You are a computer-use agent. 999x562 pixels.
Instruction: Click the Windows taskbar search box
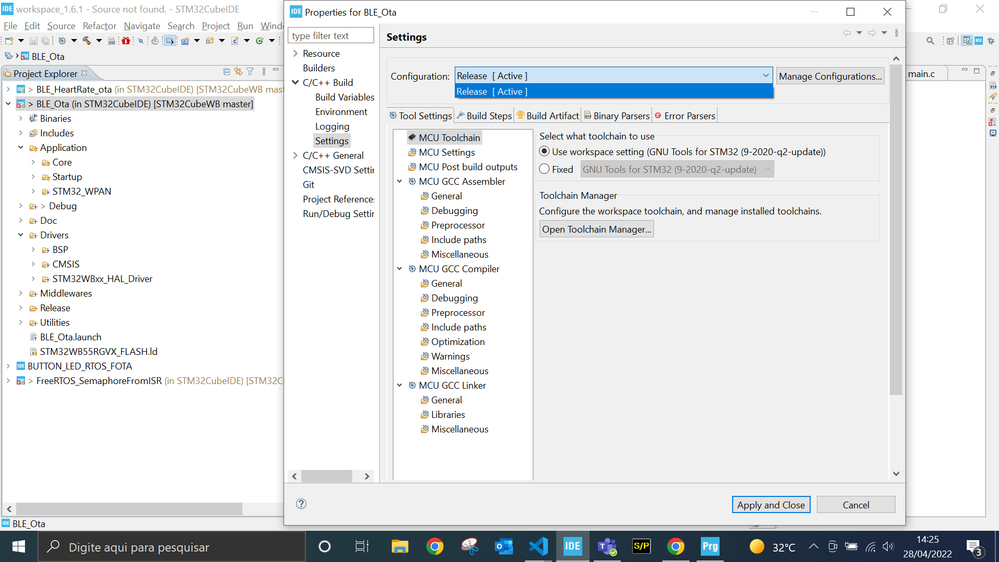(172, 547)
